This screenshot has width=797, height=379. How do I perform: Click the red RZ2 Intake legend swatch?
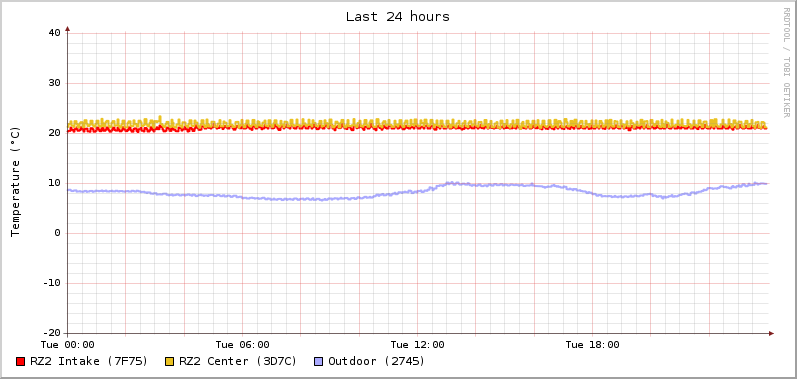(21, 362)
